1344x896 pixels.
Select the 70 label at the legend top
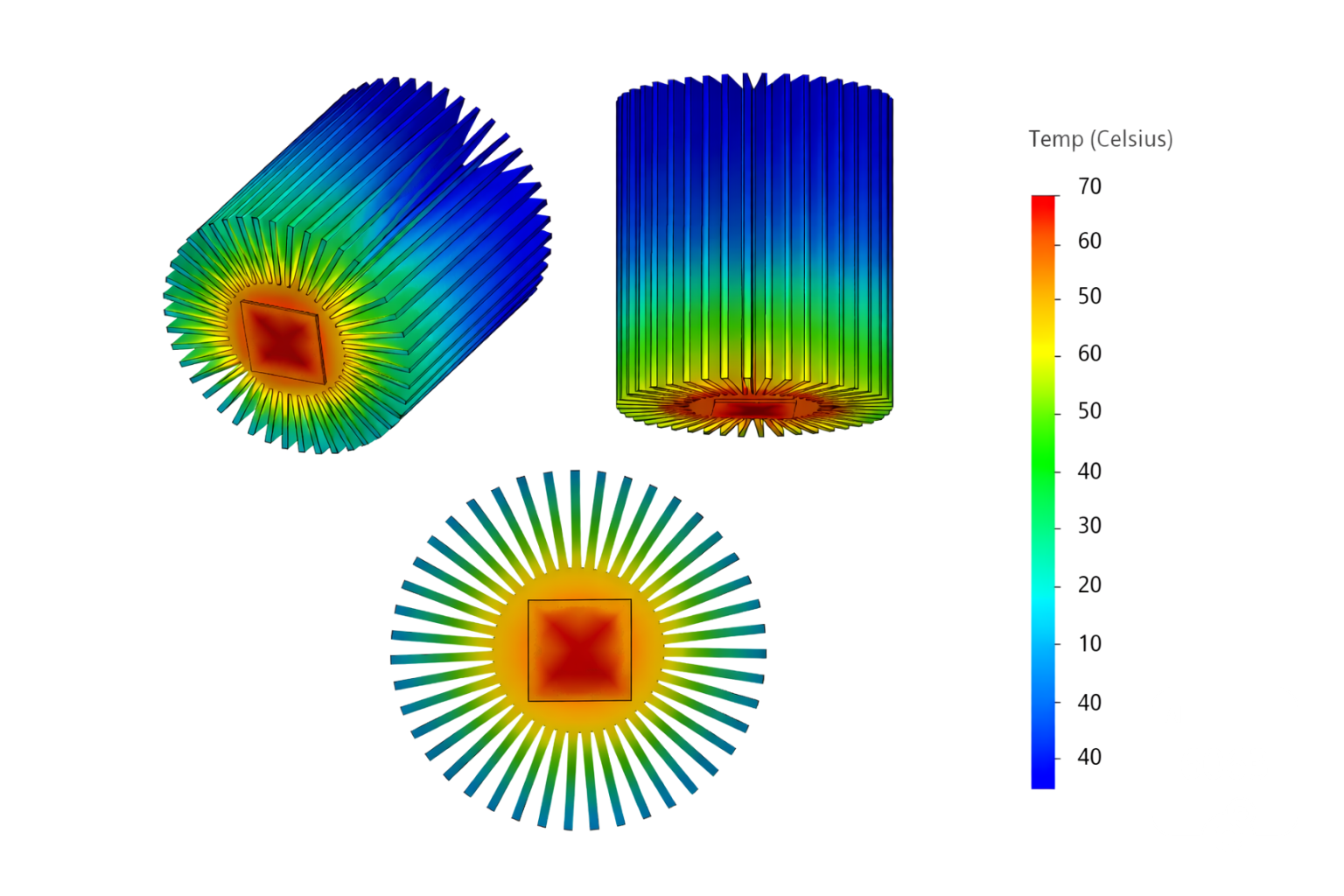[1089, 185]
